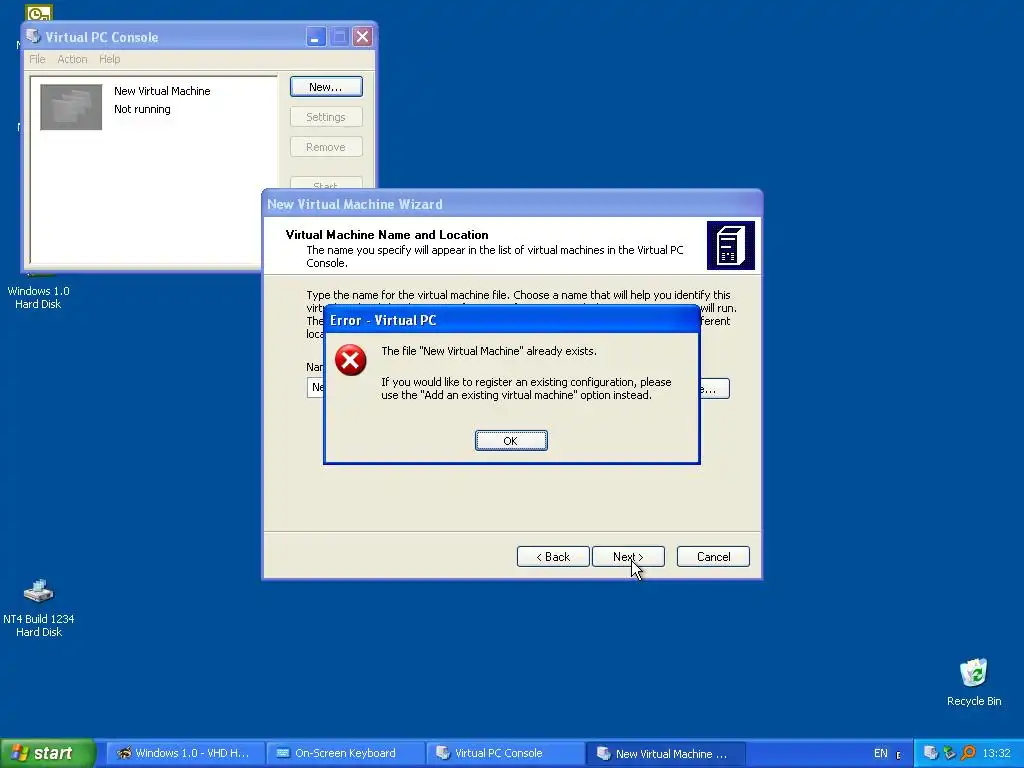Open the Help menu in Virtual PC Console

pyautogui.click(x=110, y=59)
